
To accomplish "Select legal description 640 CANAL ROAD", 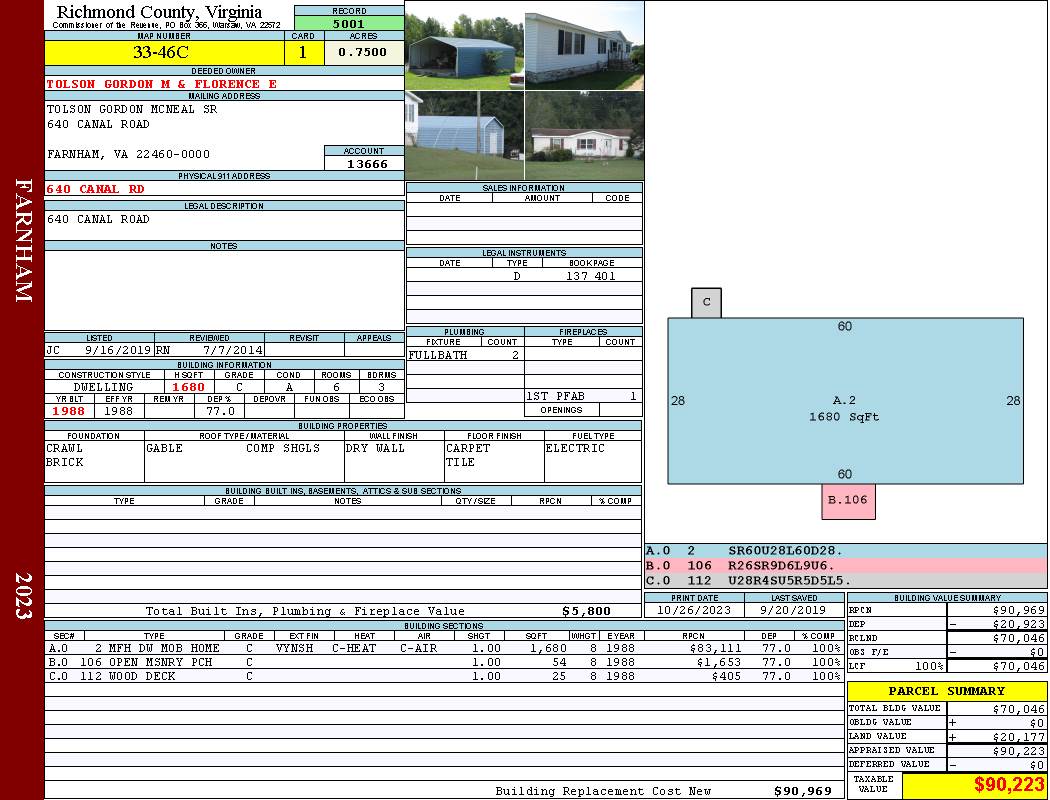I will pos(98,219).
